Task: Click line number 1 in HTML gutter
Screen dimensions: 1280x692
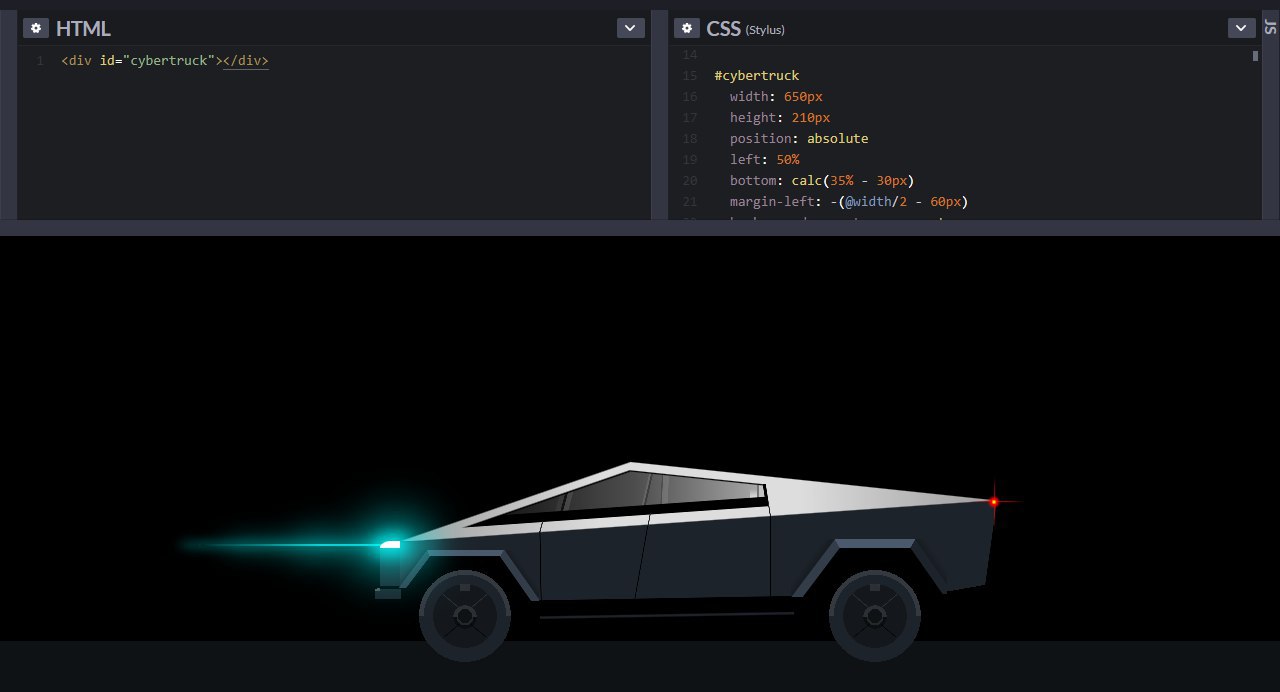Action: 39,60
